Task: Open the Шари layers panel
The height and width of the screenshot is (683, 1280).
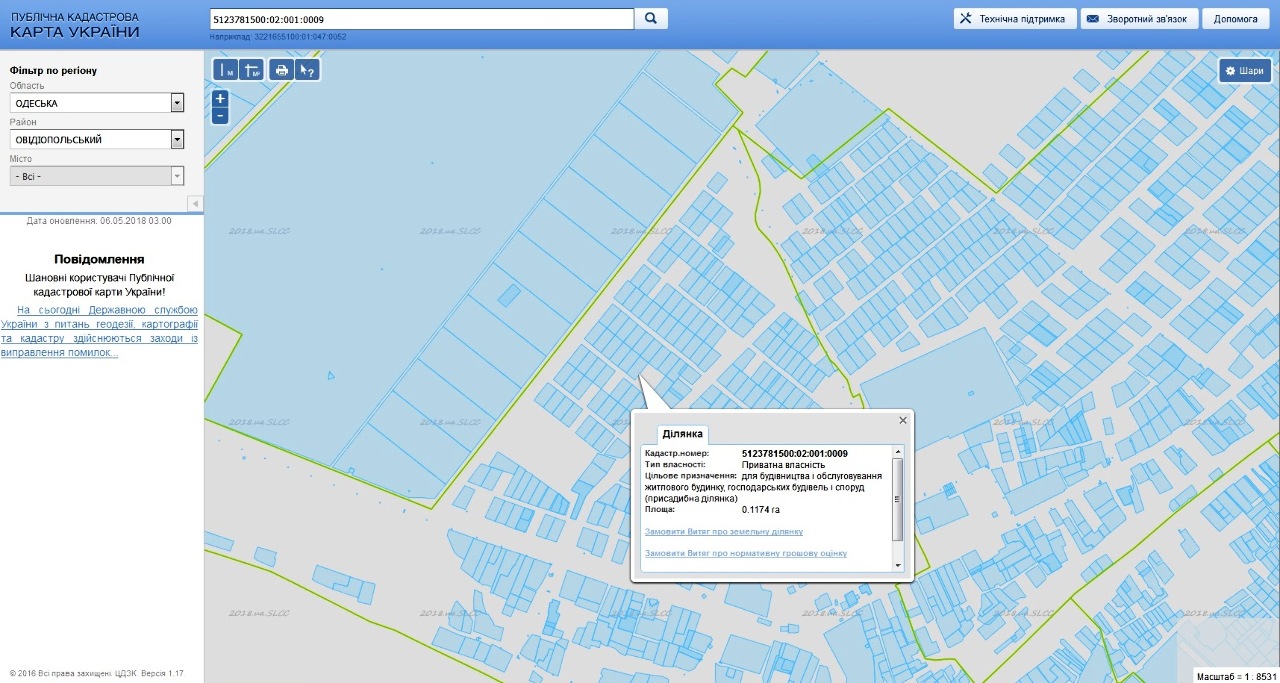Action: [x=1245, y=71]
